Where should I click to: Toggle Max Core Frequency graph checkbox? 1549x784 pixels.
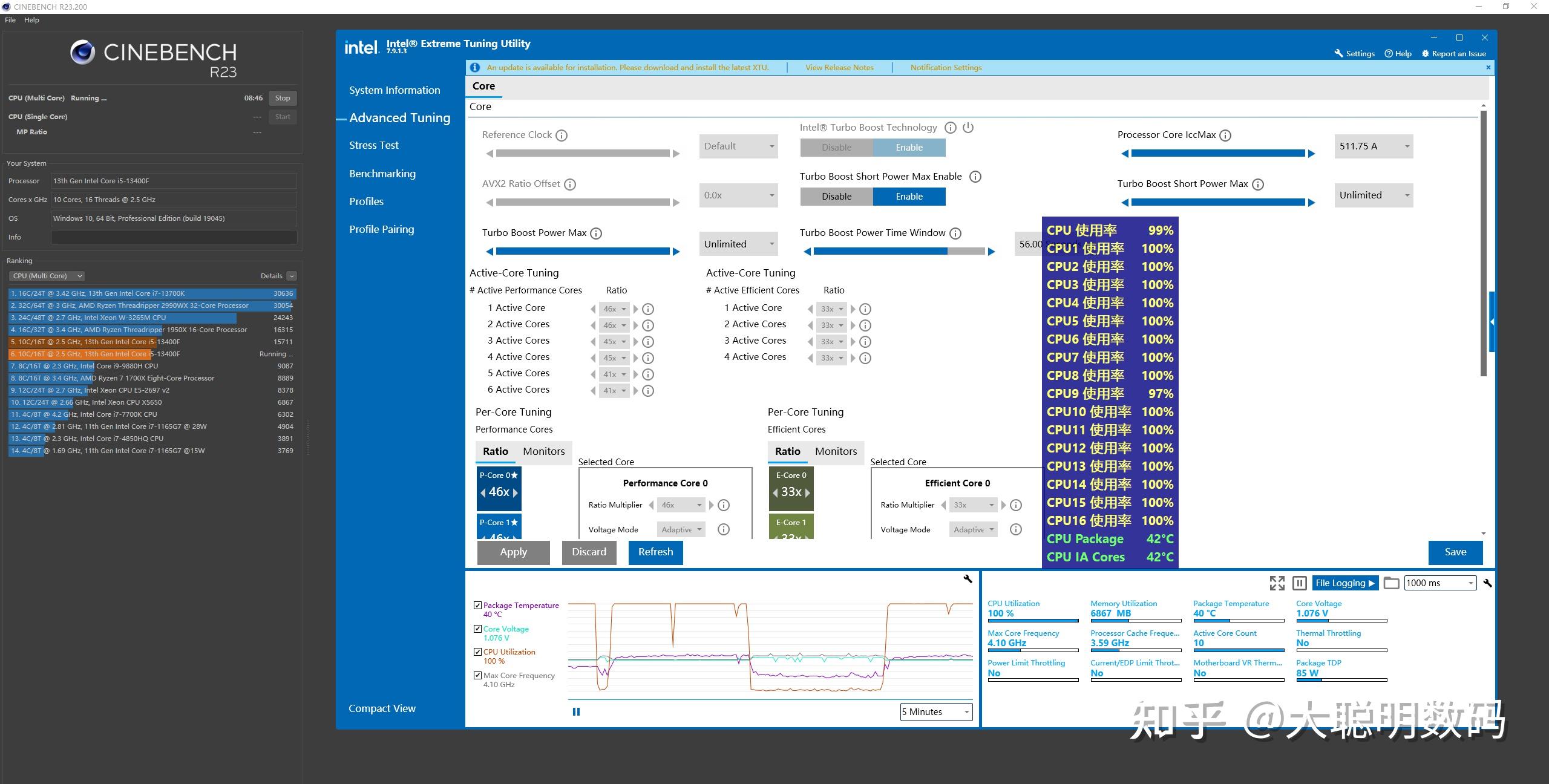[478, 675]
